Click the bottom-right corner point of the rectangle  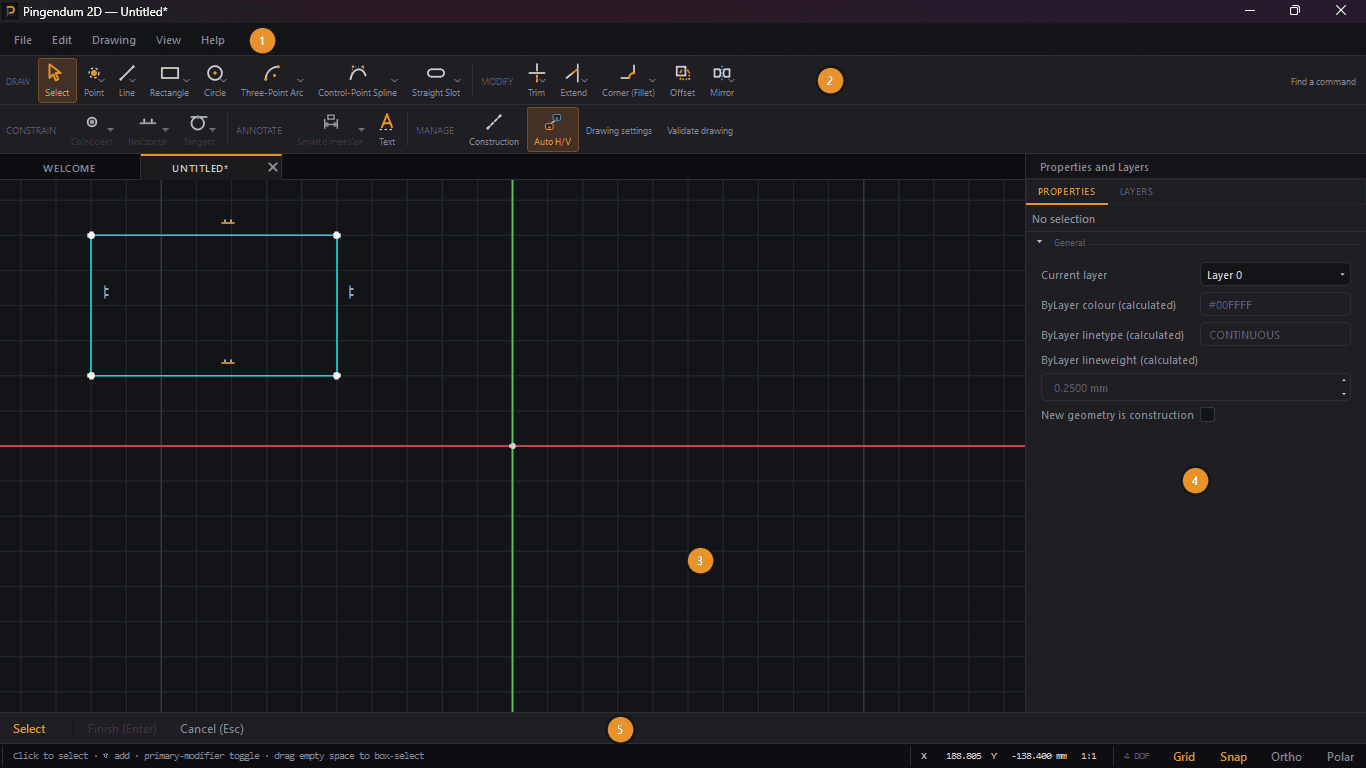(x=337, y=376)
